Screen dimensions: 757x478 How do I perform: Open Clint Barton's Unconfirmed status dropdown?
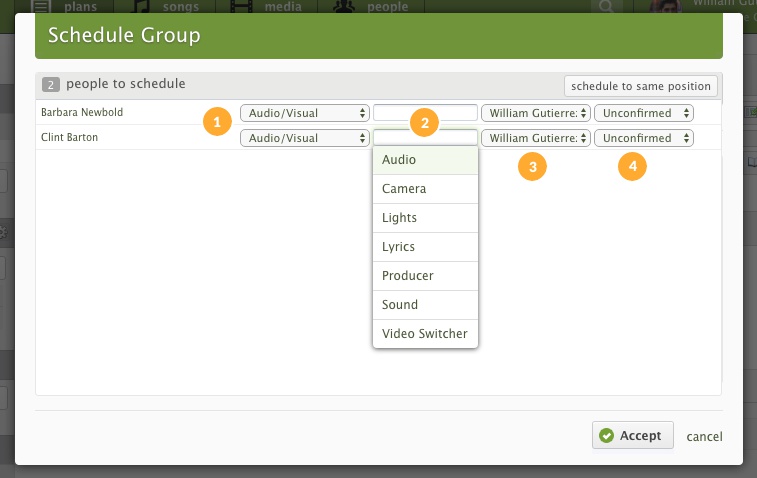pos(644,138)
